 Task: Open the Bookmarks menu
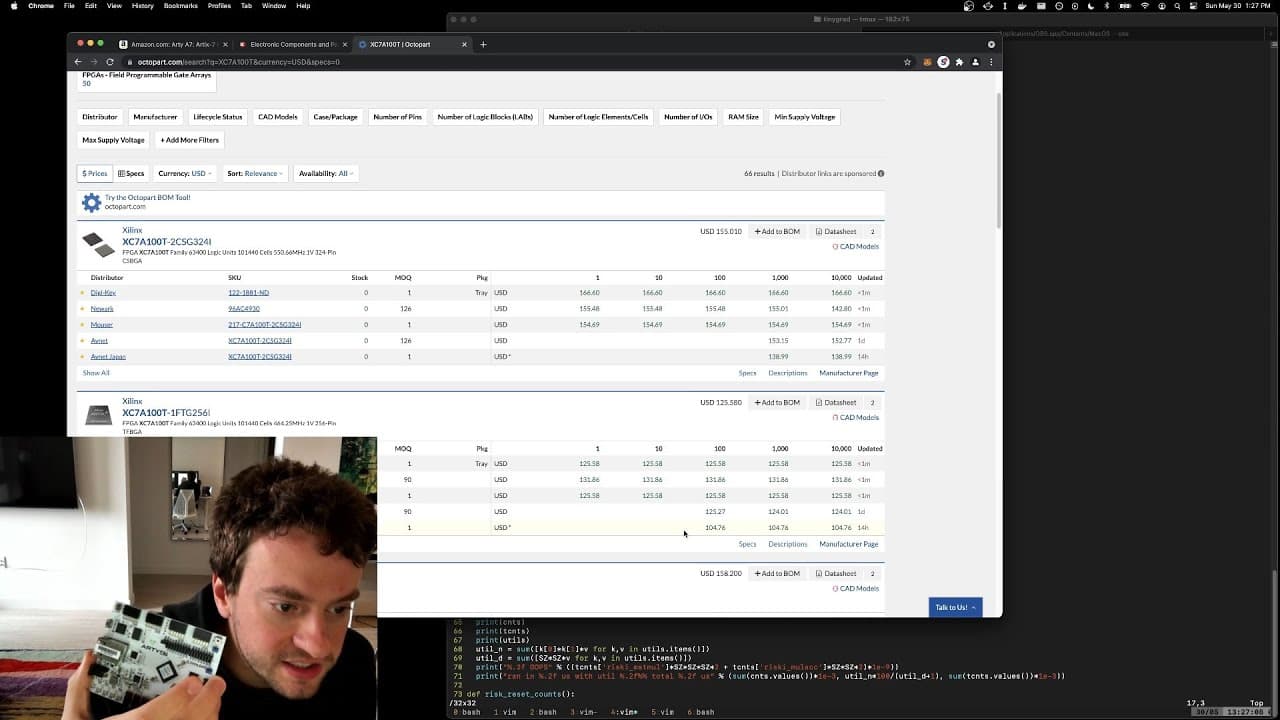tap(181, 6)
